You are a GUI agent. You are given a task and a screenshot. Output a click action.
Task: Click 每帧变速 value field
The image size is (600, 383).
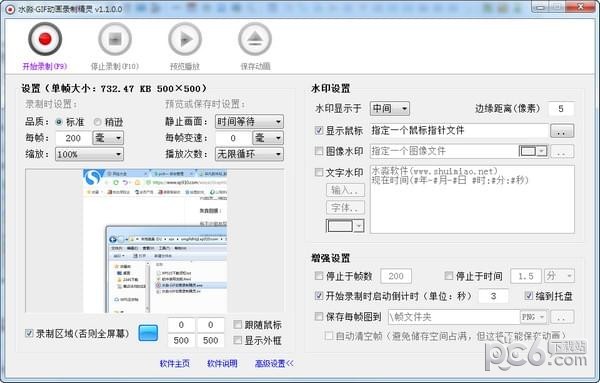233,138
